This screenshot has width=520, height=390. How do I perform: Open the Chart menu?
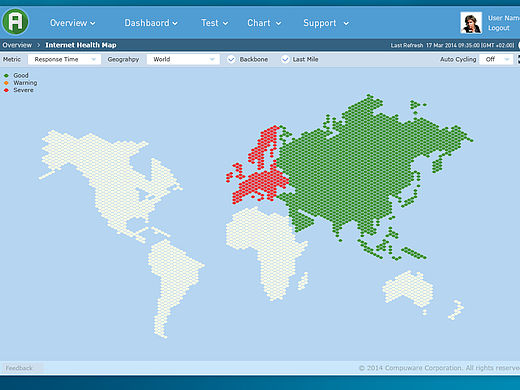tap(264, 23)
